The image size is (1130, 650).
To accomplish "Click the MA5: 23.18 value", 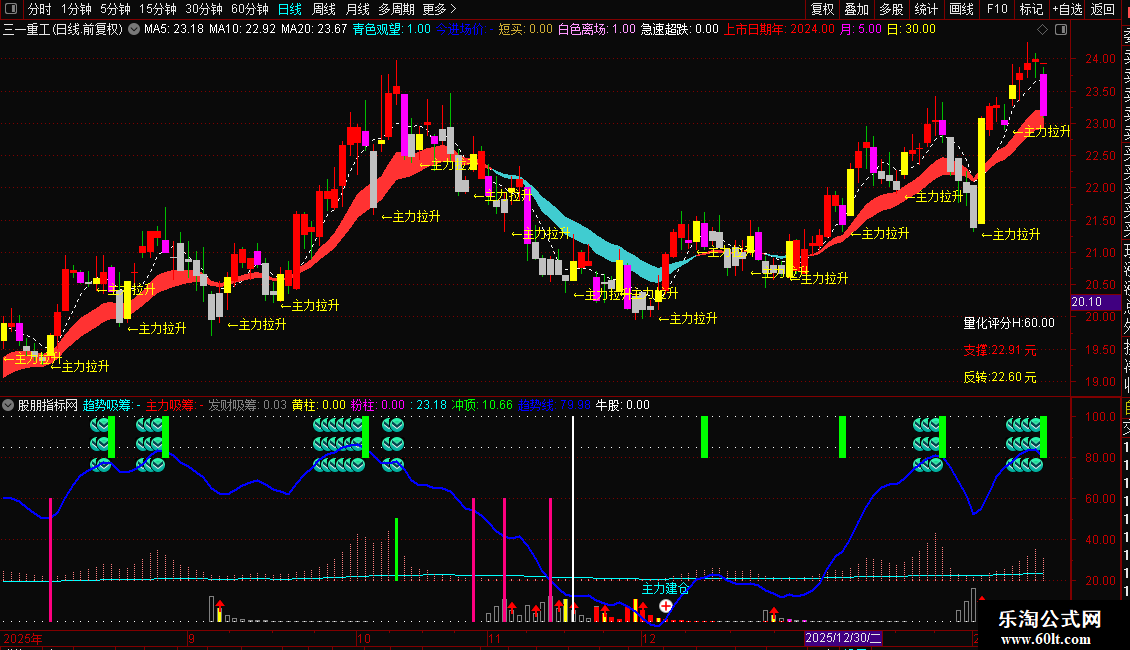I will click(174, 30).
